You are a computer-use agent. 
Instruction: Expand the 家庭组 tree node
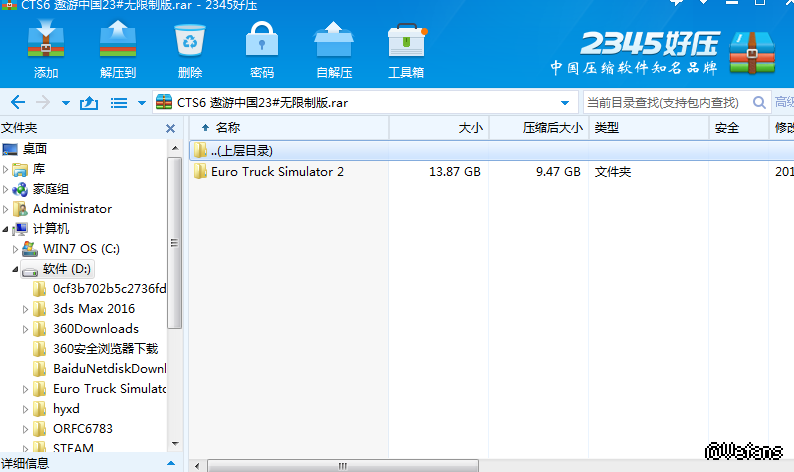(6, 189)
